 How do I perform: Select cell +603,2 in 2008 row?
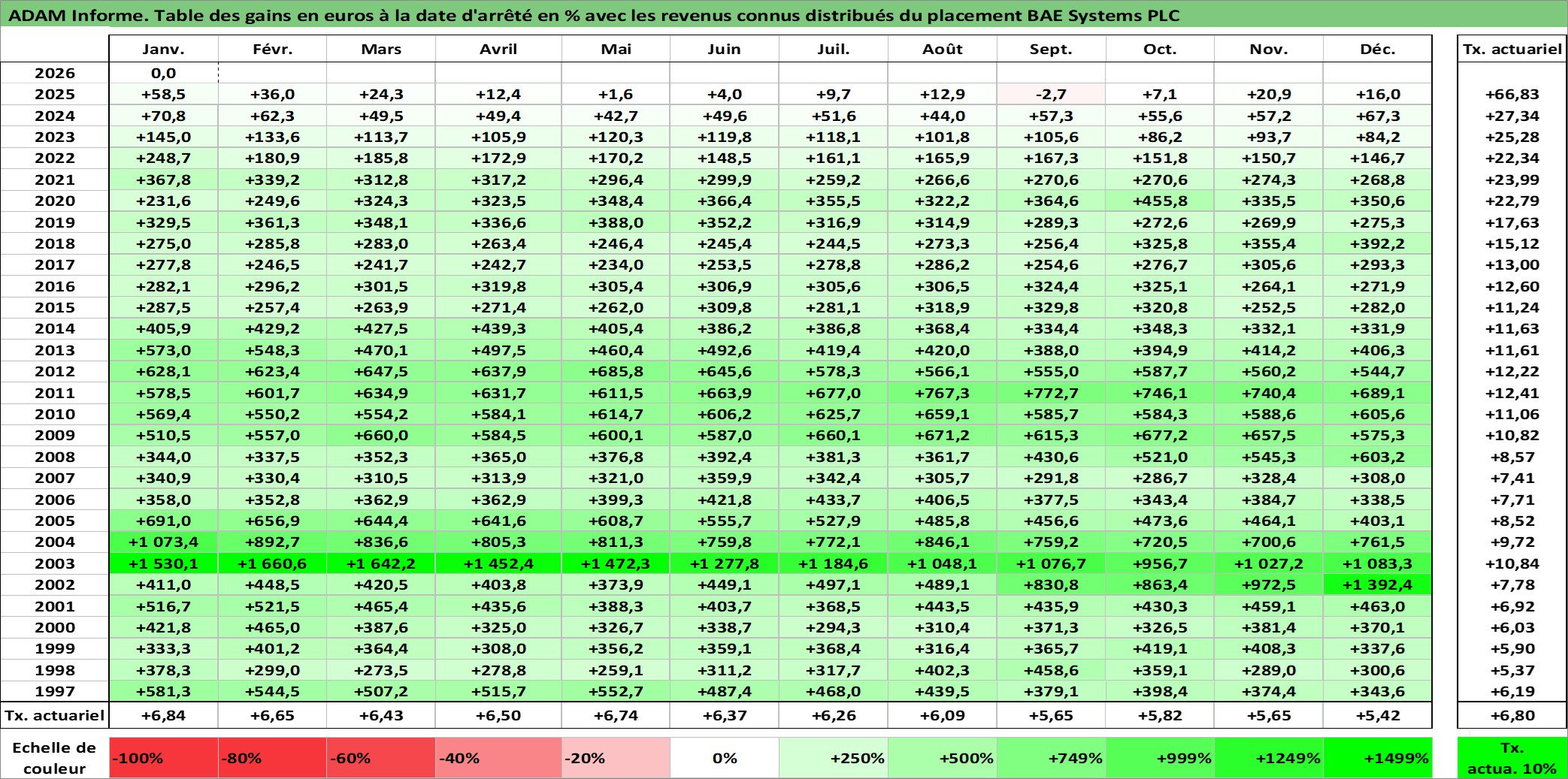(1378, 457)
